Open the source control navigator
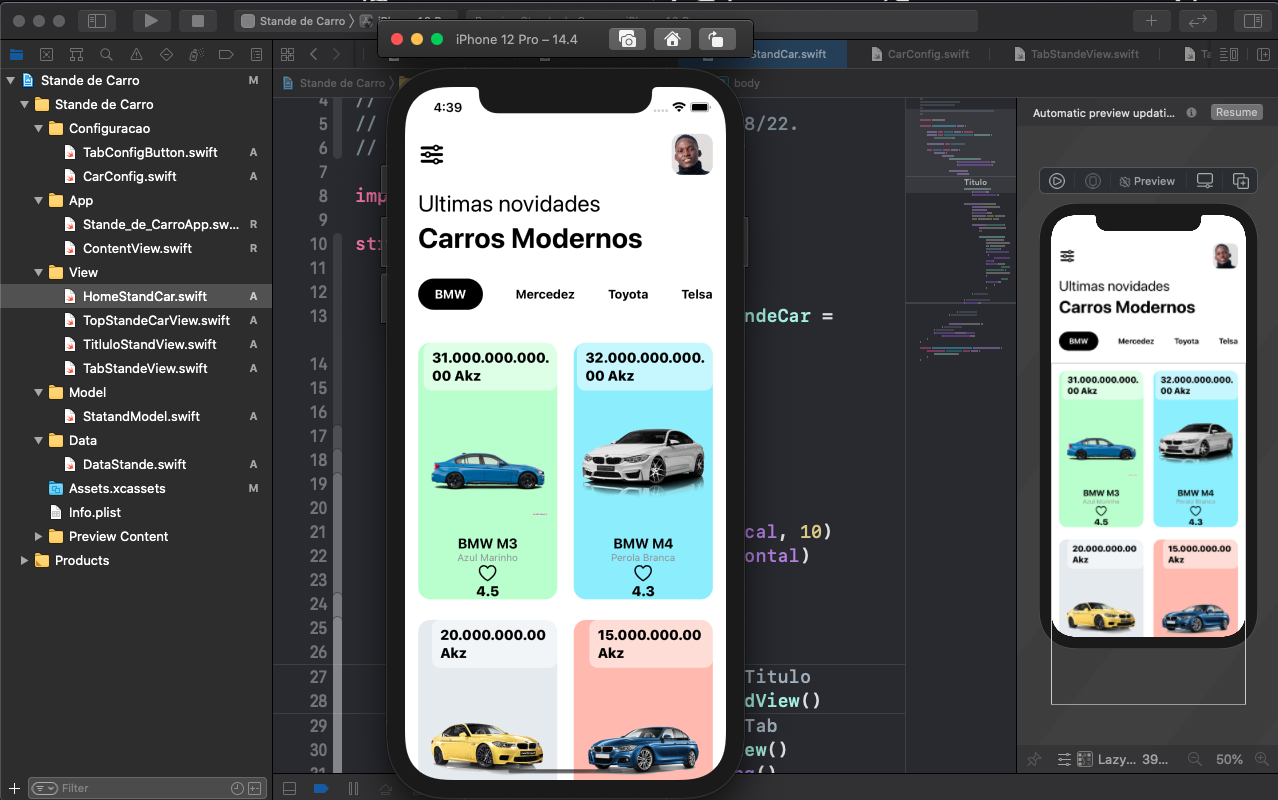1278x800 pixels. pos(46,54)
